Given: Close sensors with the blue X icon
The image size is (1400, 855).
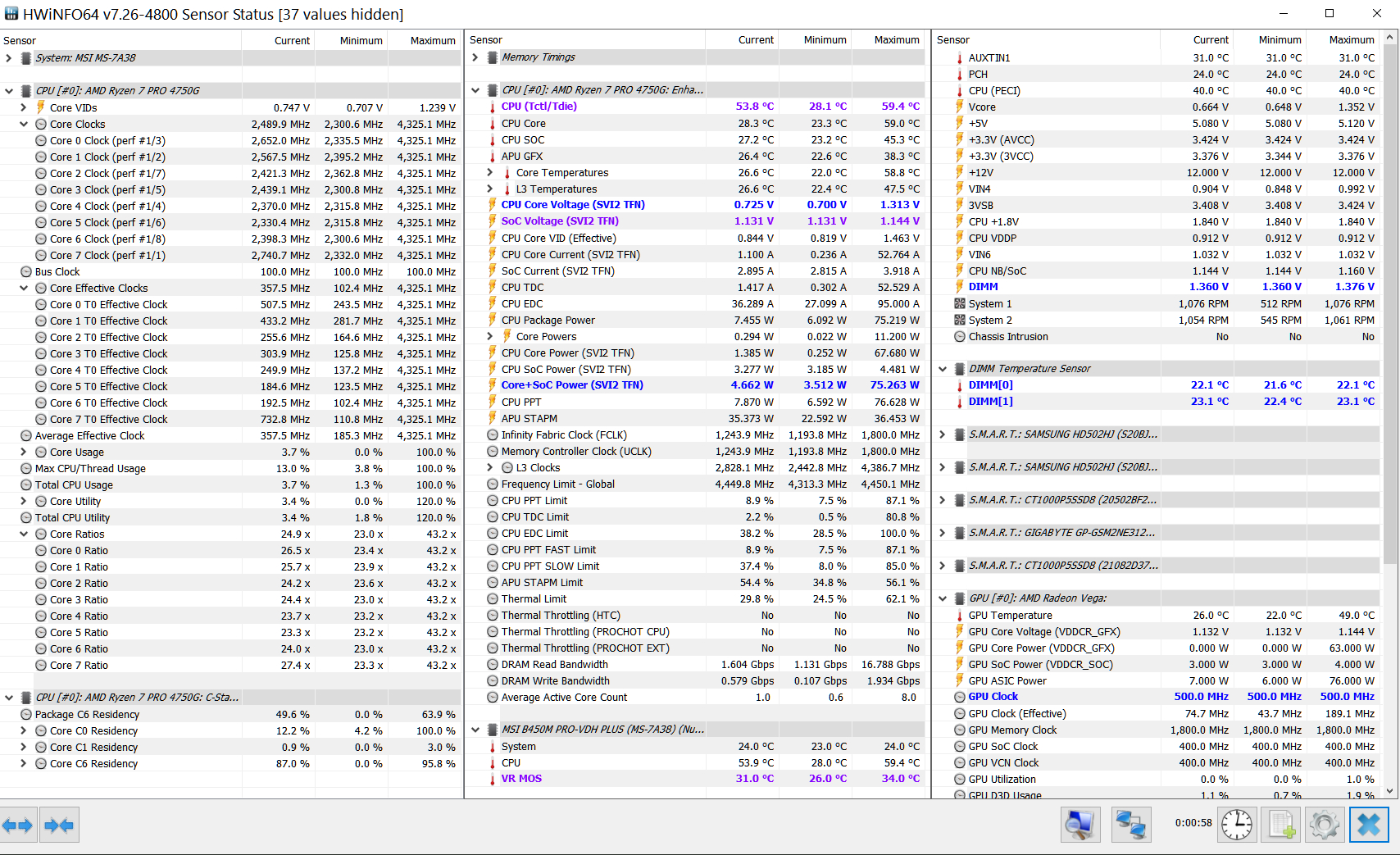Looking at the screenshot, I should click(x=1369, y=825).
